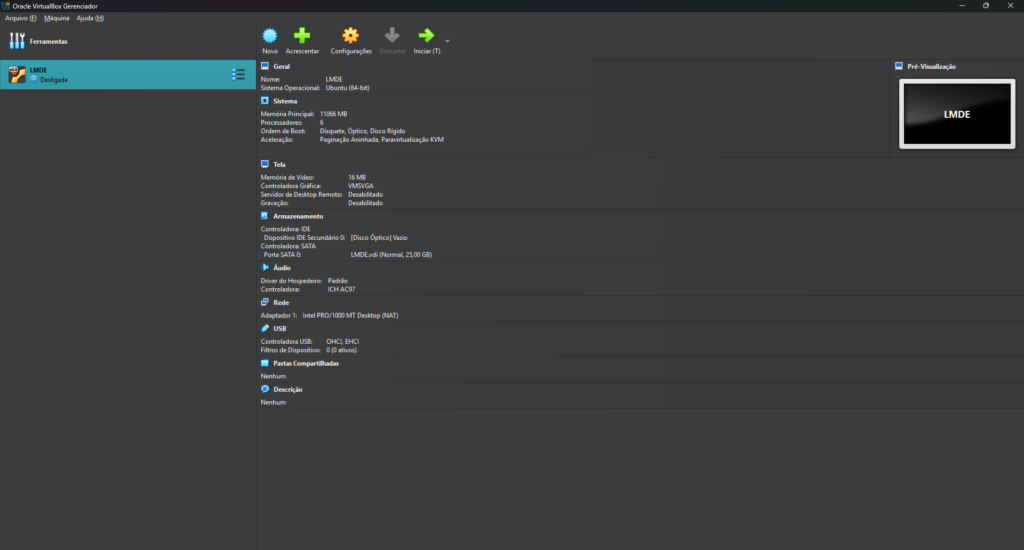1024x550 pixels.
Task: Click the LMDE machine OS icon
Action: tap(16, 74)
